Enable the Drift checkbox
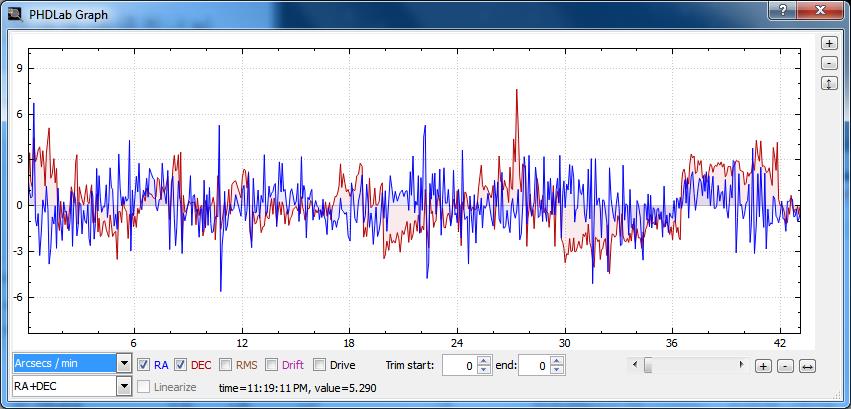 pyautogui.click(x=271, y=365)
